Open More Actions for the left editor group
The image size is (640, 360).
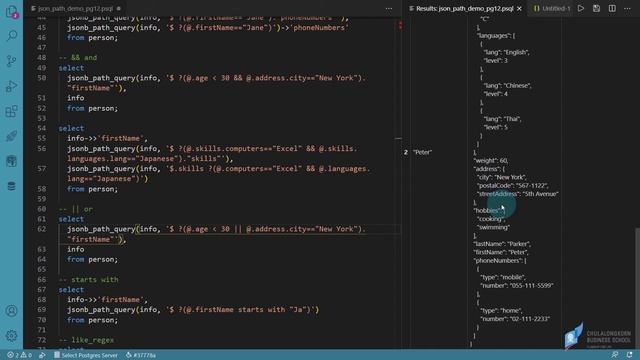tap(389, 8)
